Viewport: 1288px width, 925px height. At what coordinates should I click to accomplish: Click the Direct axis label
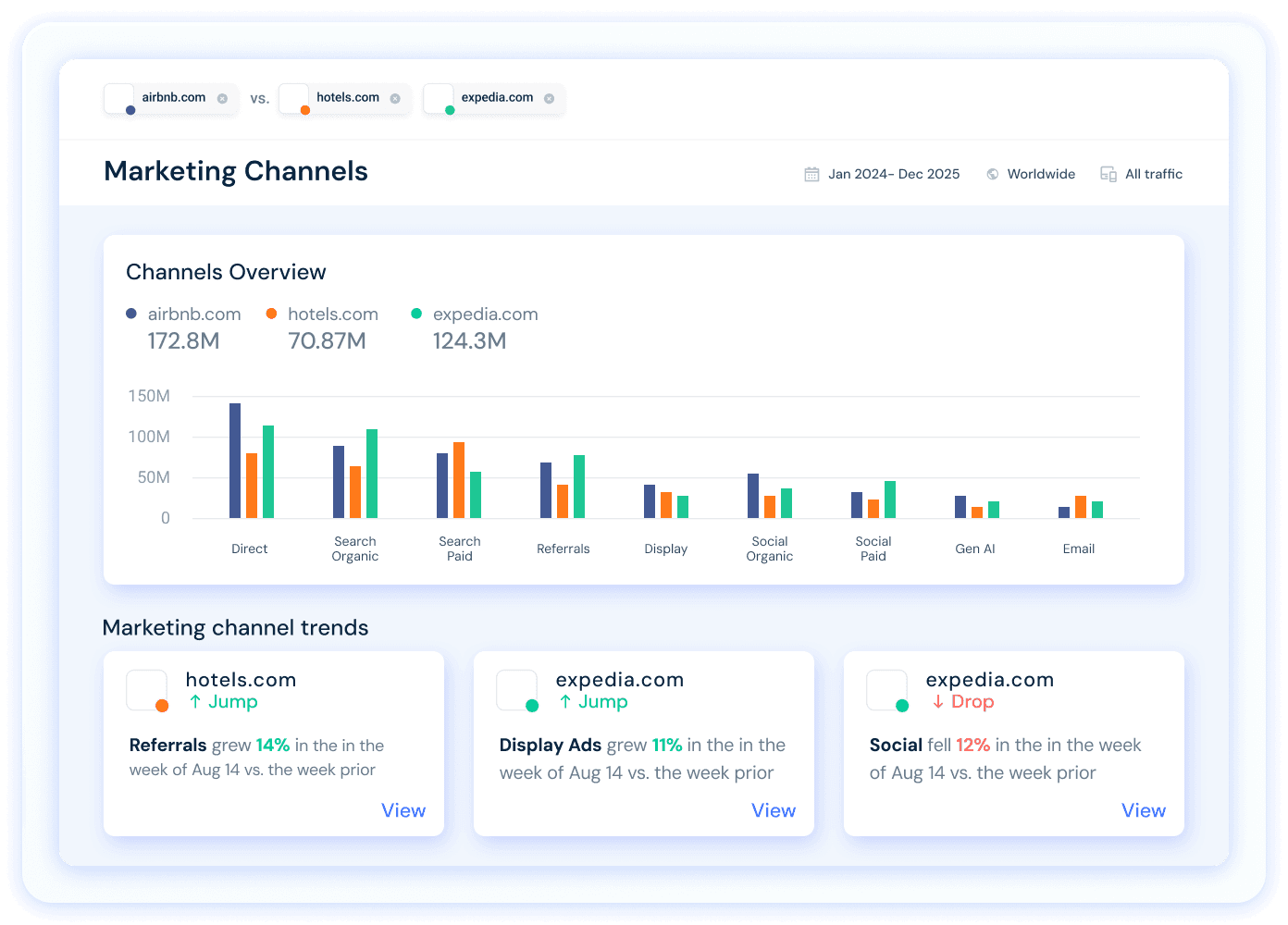click(250, 549)
